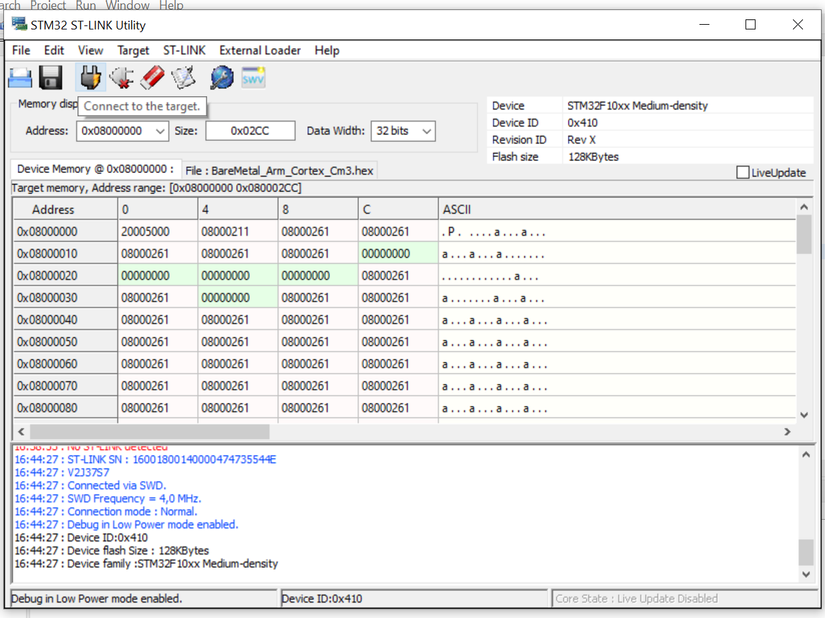Click the Device flash Size : 128KBytes log line
The height and width of the screenshot is (618, 825).
pos(112,551)
